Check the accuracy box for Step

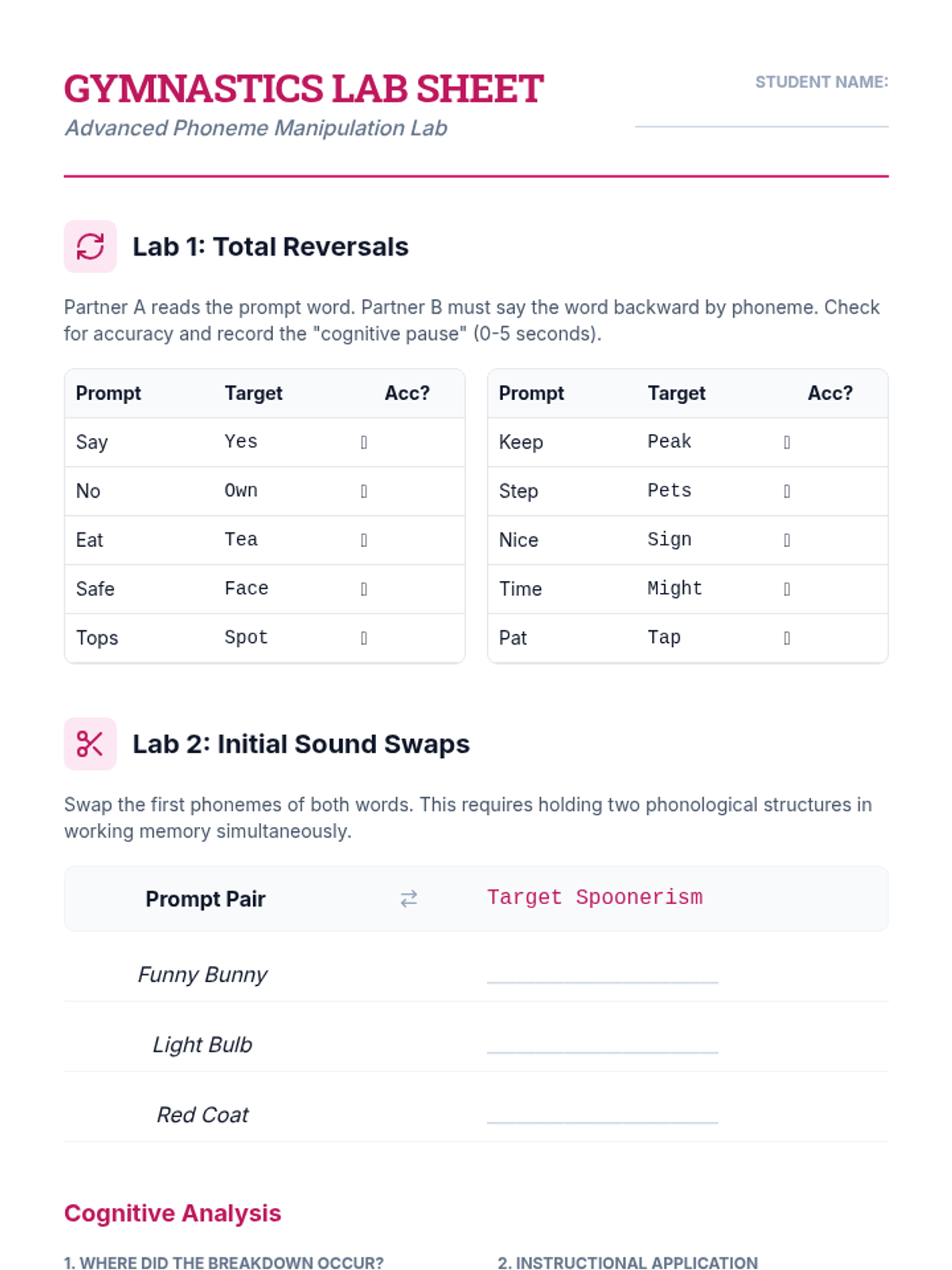787,491
